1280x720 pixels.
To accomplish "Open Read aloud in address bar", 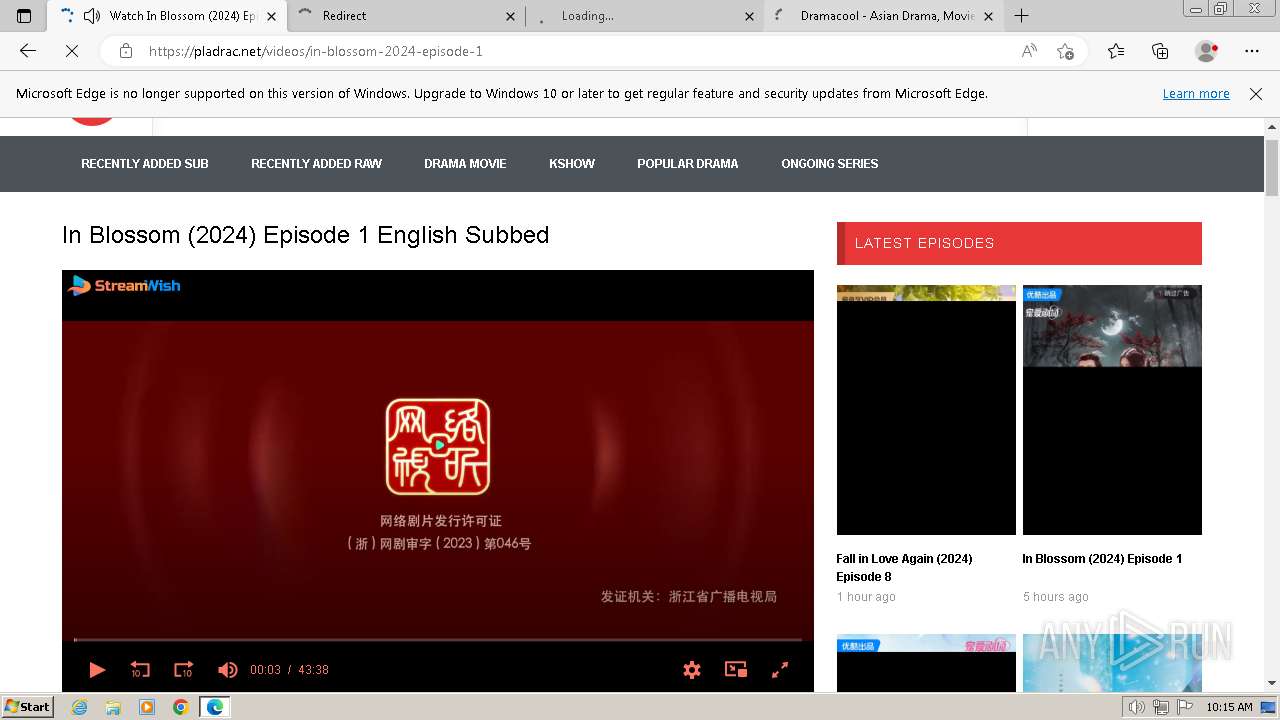I will click(x=1029, y=51).
